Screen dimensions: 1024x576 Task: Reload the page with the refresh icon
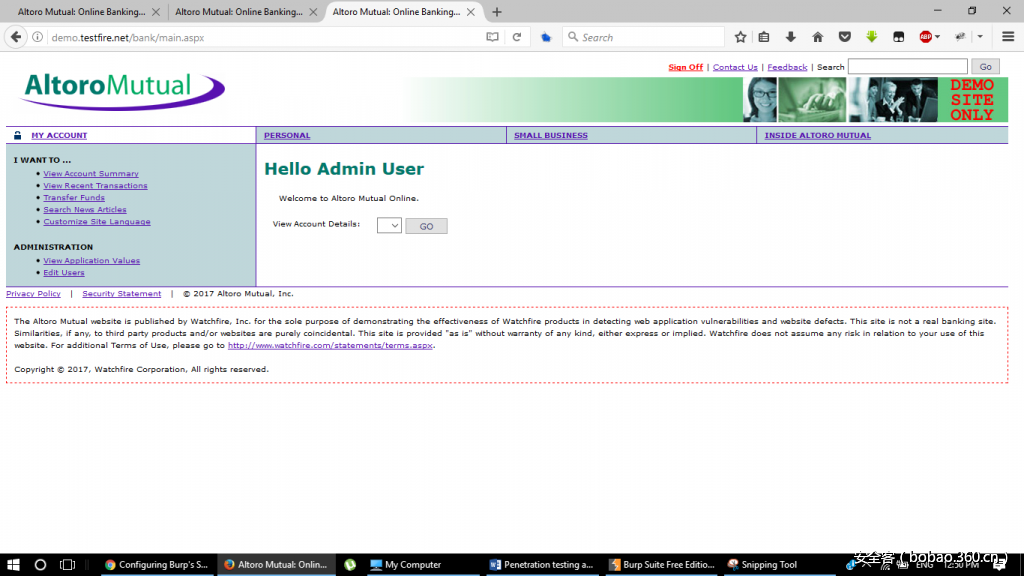(x=516, y=36)
